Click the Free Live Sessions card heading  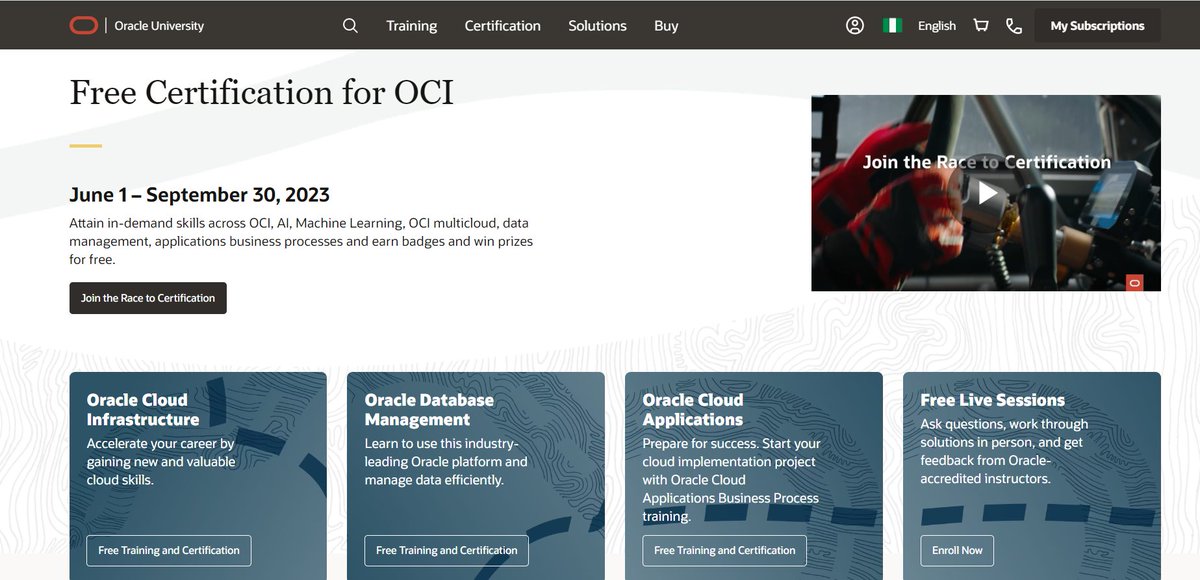coord(993,399)
